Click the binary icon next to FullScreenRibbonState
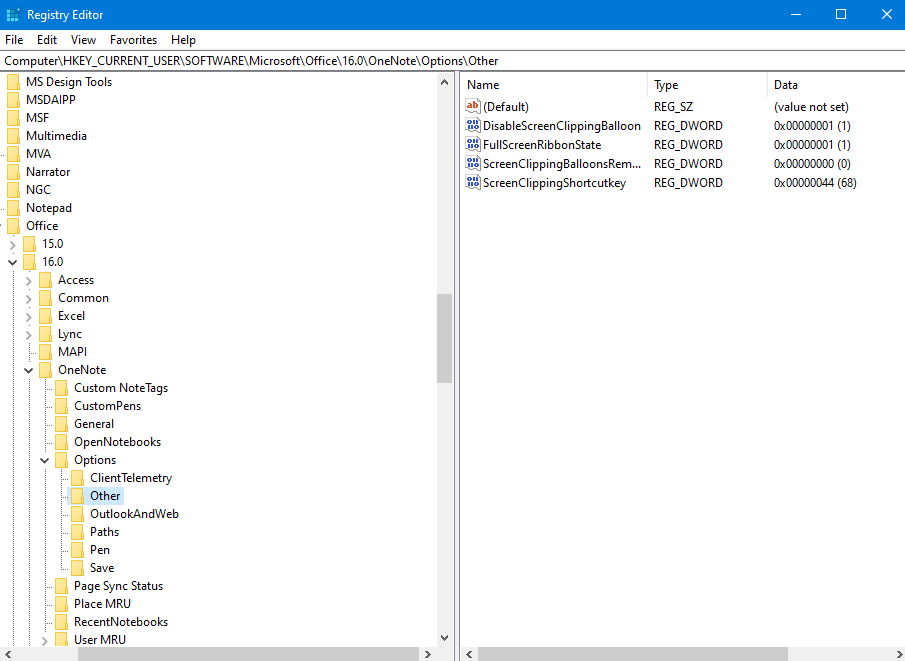Image resolution: width=905 pixels, height=661 pixels. pyautogui.click(x=473, y=145)
